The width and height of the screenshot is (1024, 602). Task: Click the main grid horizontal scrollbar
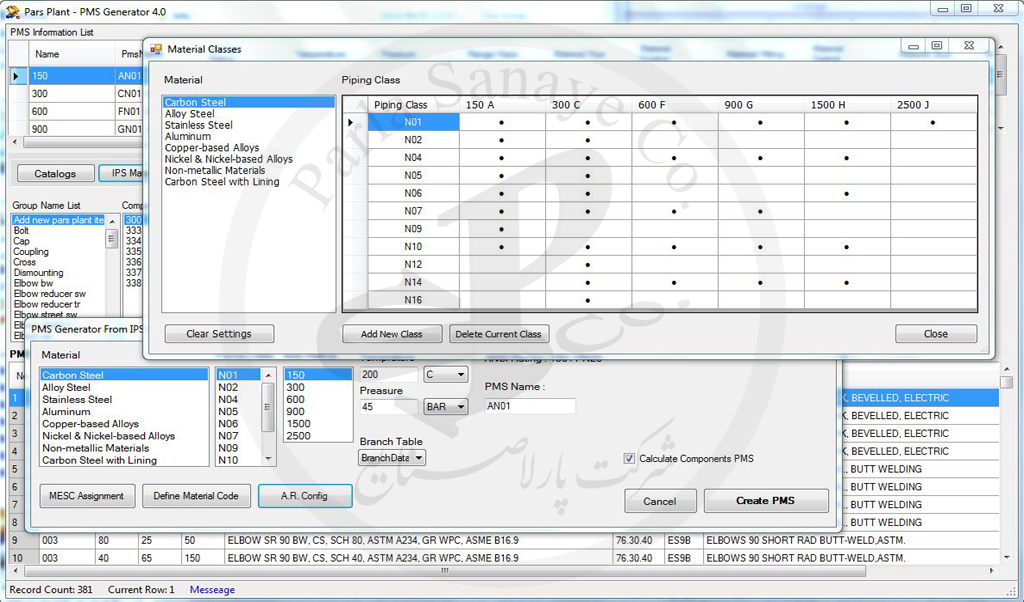[x=444, y=571]
